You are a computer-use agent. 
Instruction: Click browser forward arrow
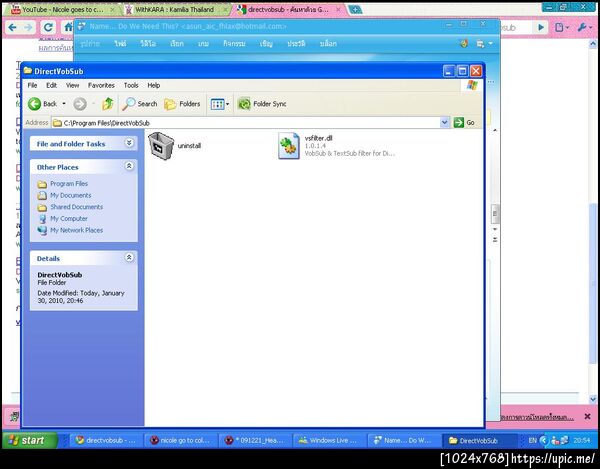(x=28, y=27)
